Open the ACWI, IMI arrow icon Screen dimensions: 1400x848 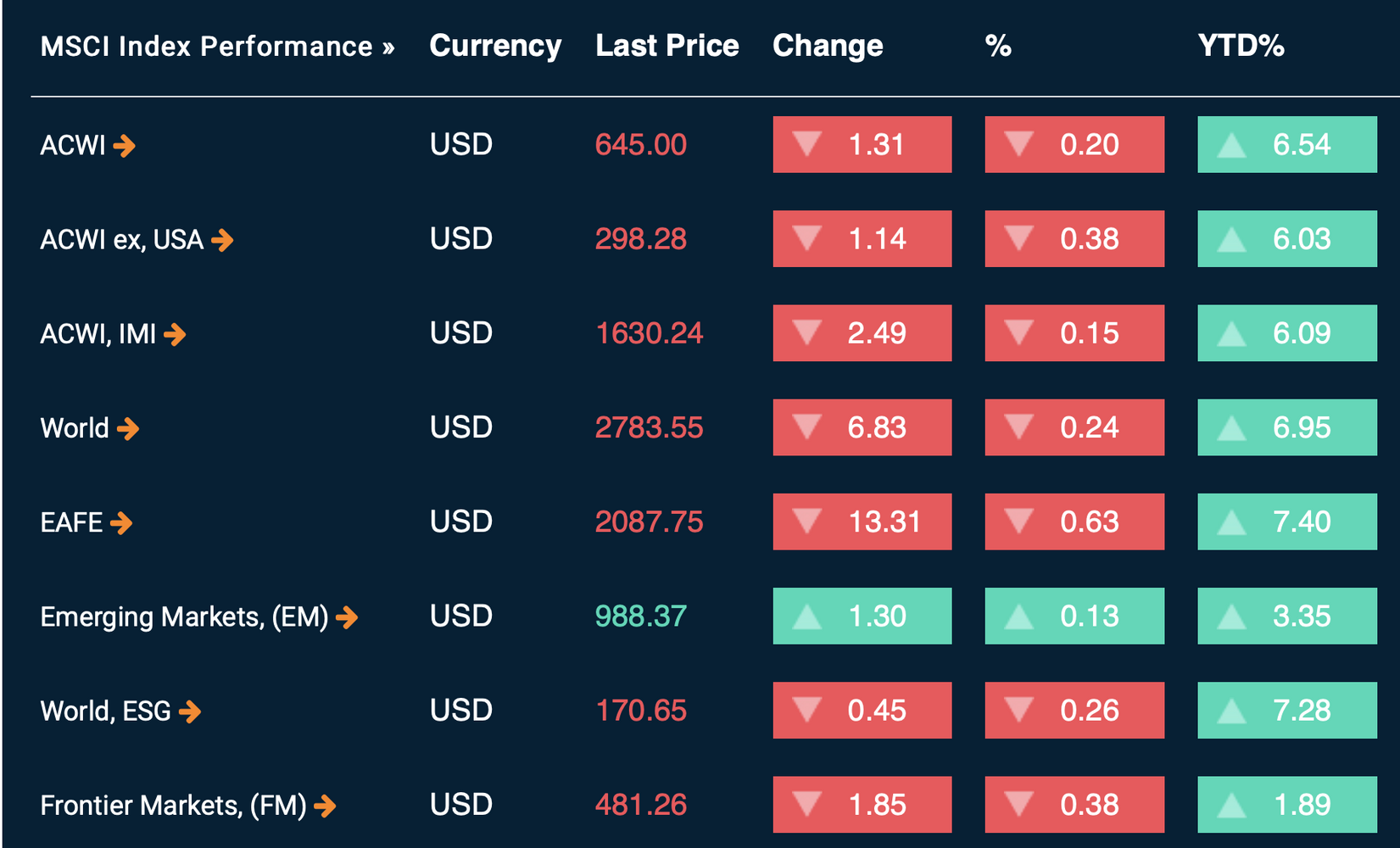coord(175,334)
